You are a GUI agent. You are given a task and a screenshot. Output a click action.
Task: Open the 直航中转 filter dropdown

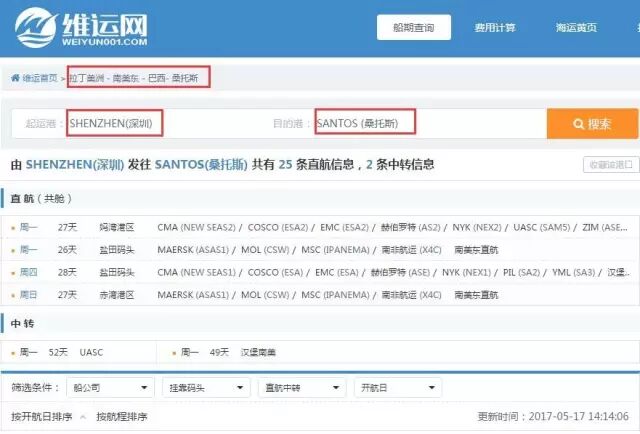(302, 387)
